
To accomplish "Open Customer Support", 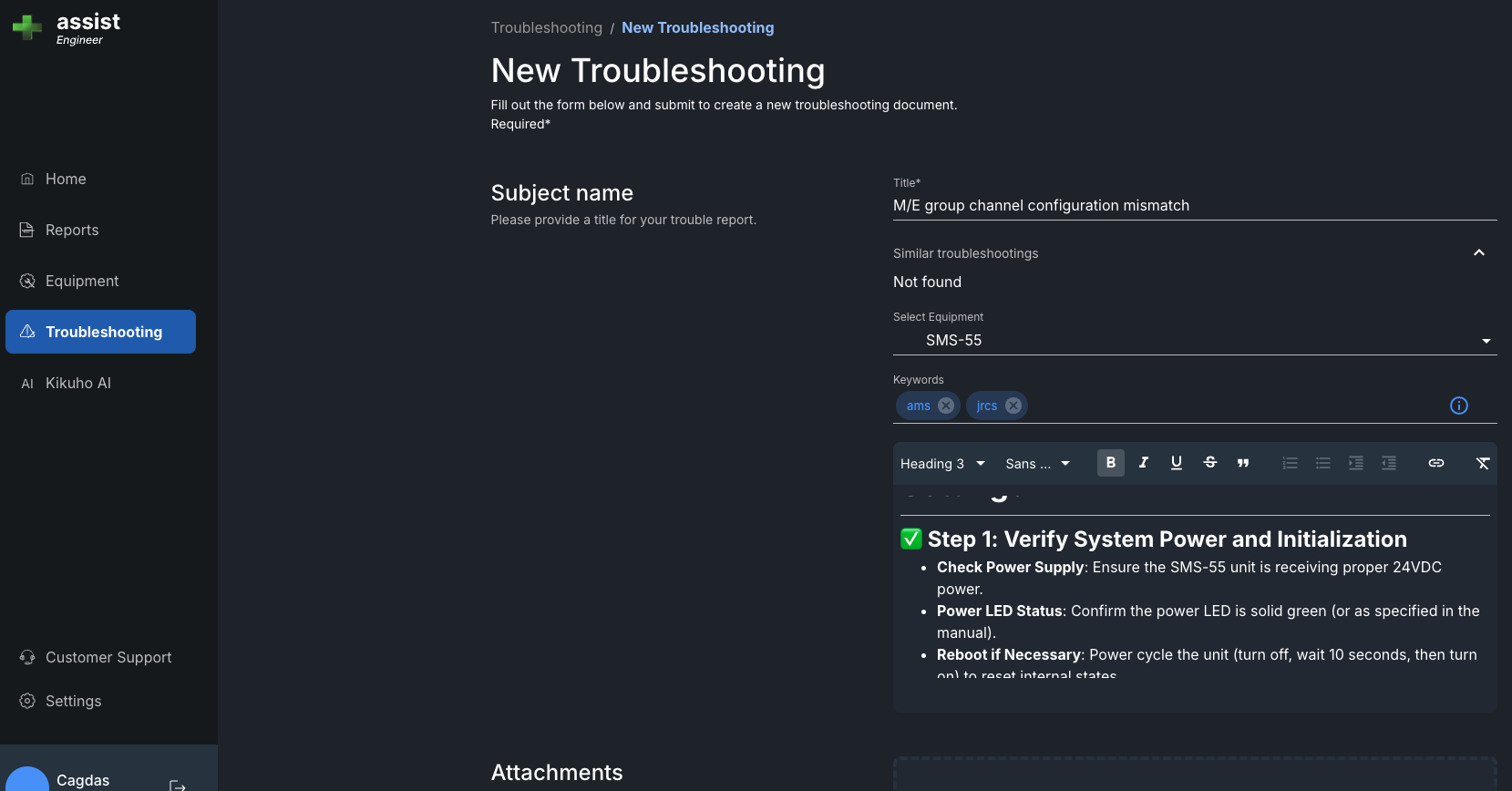I will point(100,657).
